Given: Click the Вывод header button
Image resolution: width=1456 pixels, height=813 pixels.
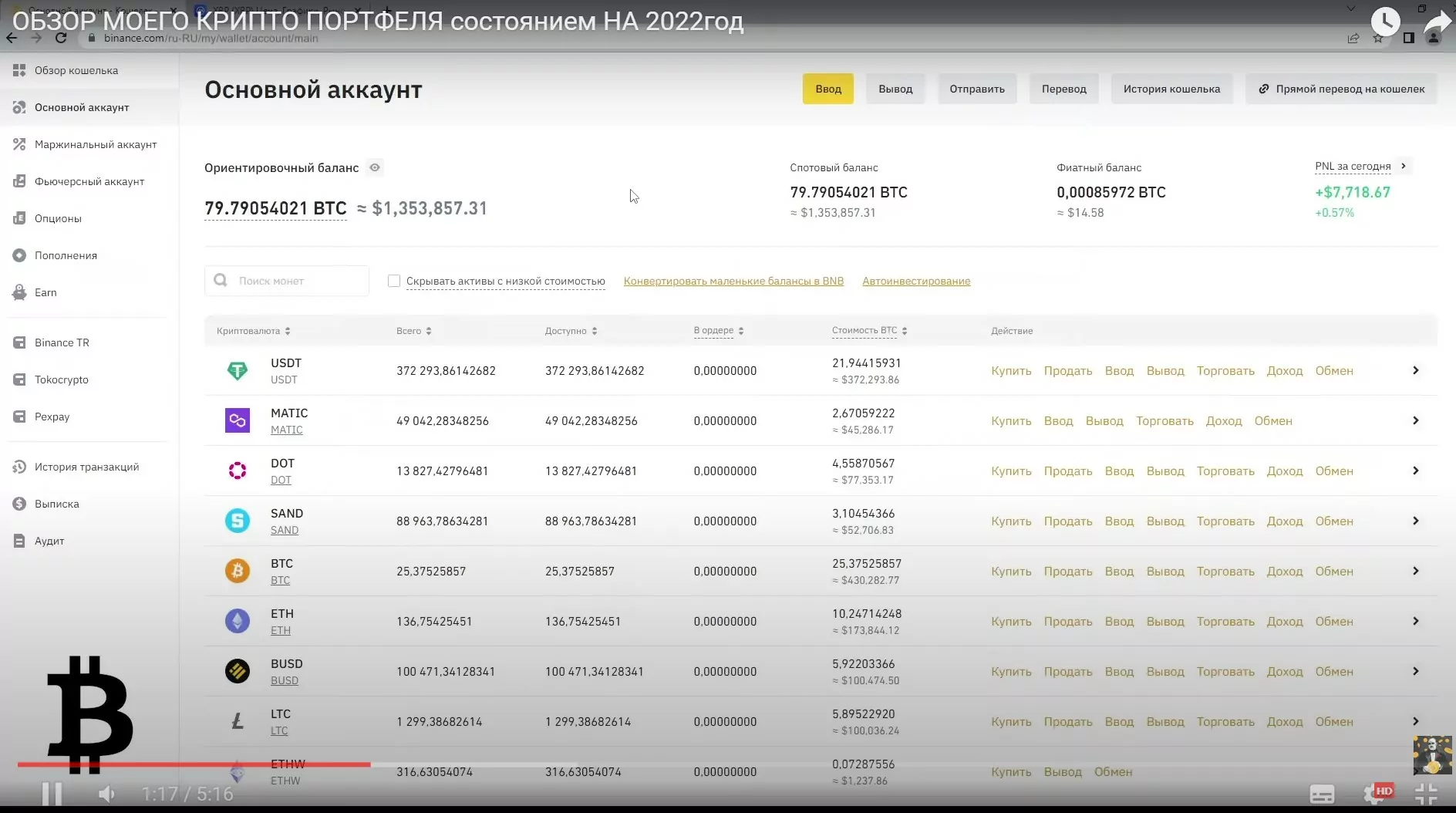Looking at the screenshot, I should click(x=895, y=89).
